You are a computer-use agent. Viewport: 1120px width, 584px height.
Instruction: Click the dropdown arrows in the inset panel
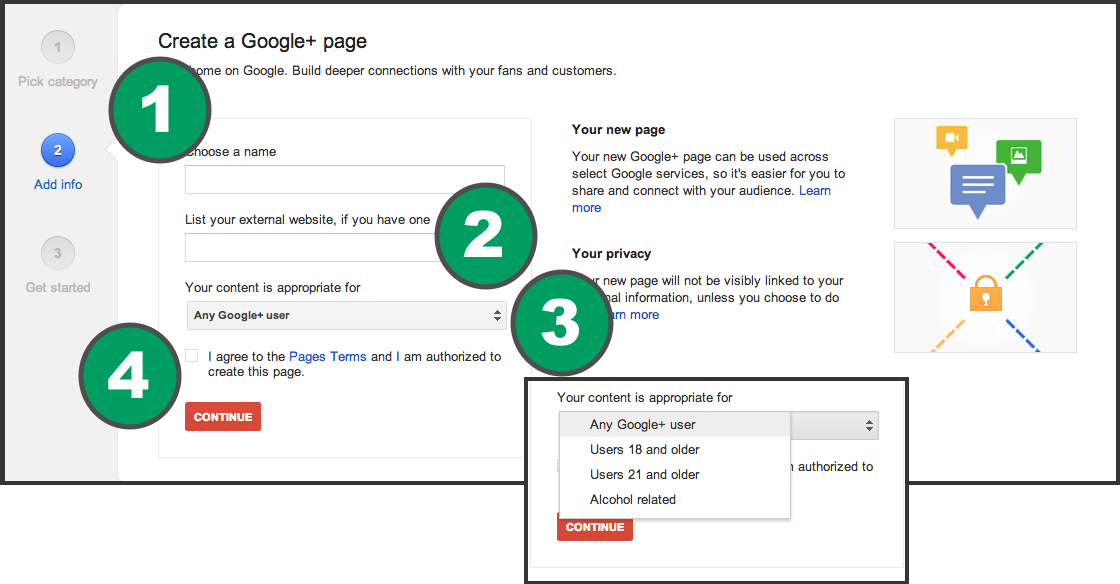(x=869, y=426)
